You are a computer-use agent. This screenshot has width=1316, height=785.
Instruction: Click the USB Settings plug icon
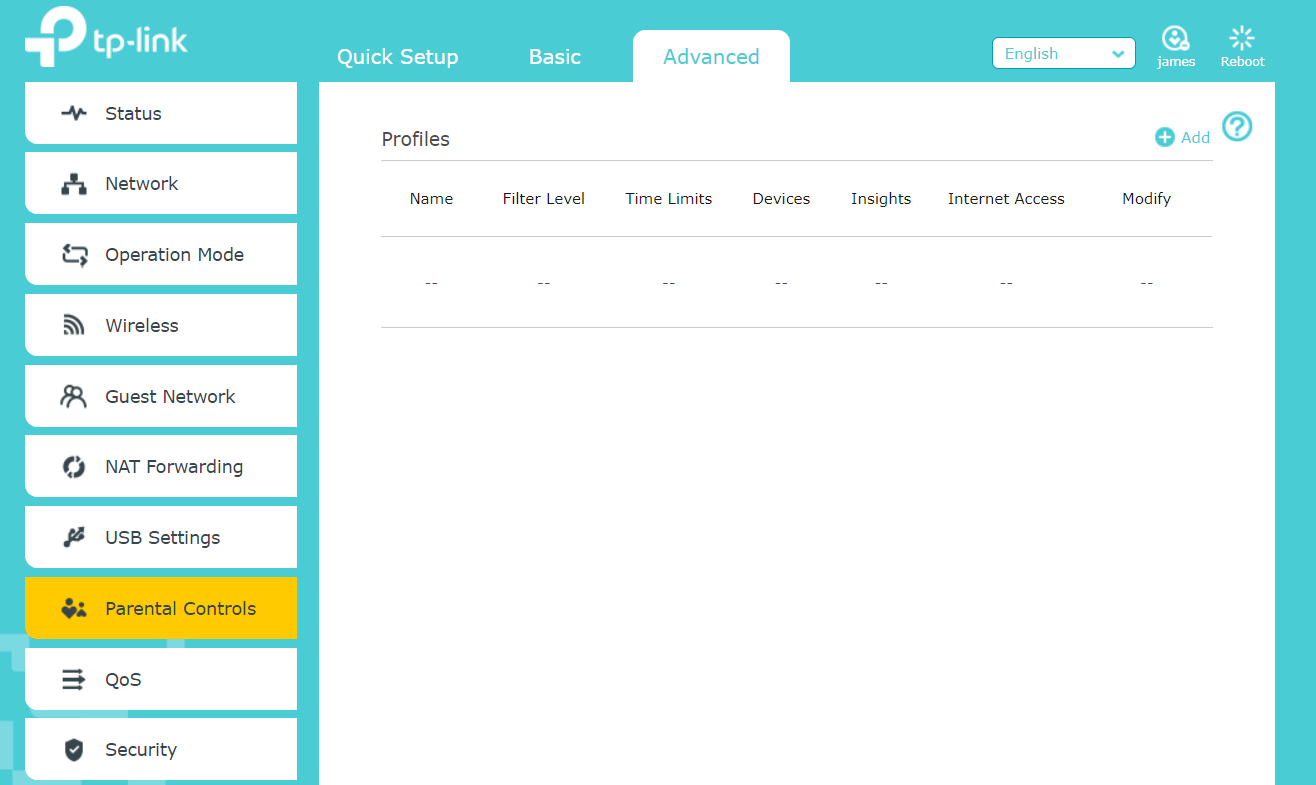(74, 538)
